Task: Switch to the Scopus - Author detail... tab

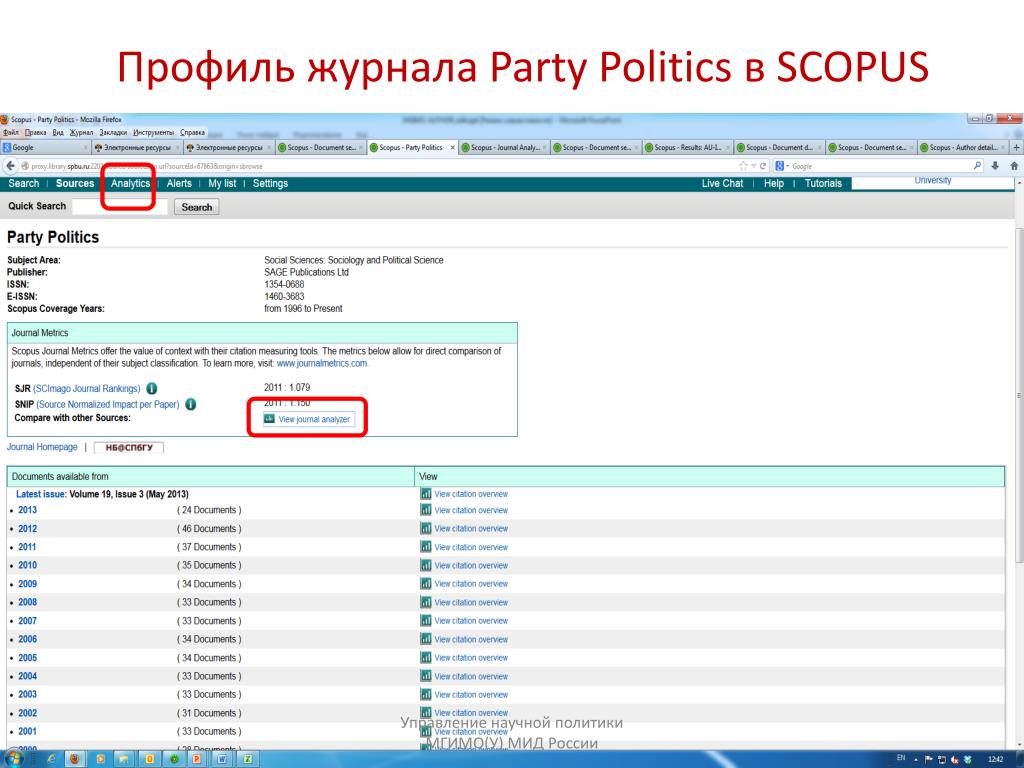Action: pos(963,148)
